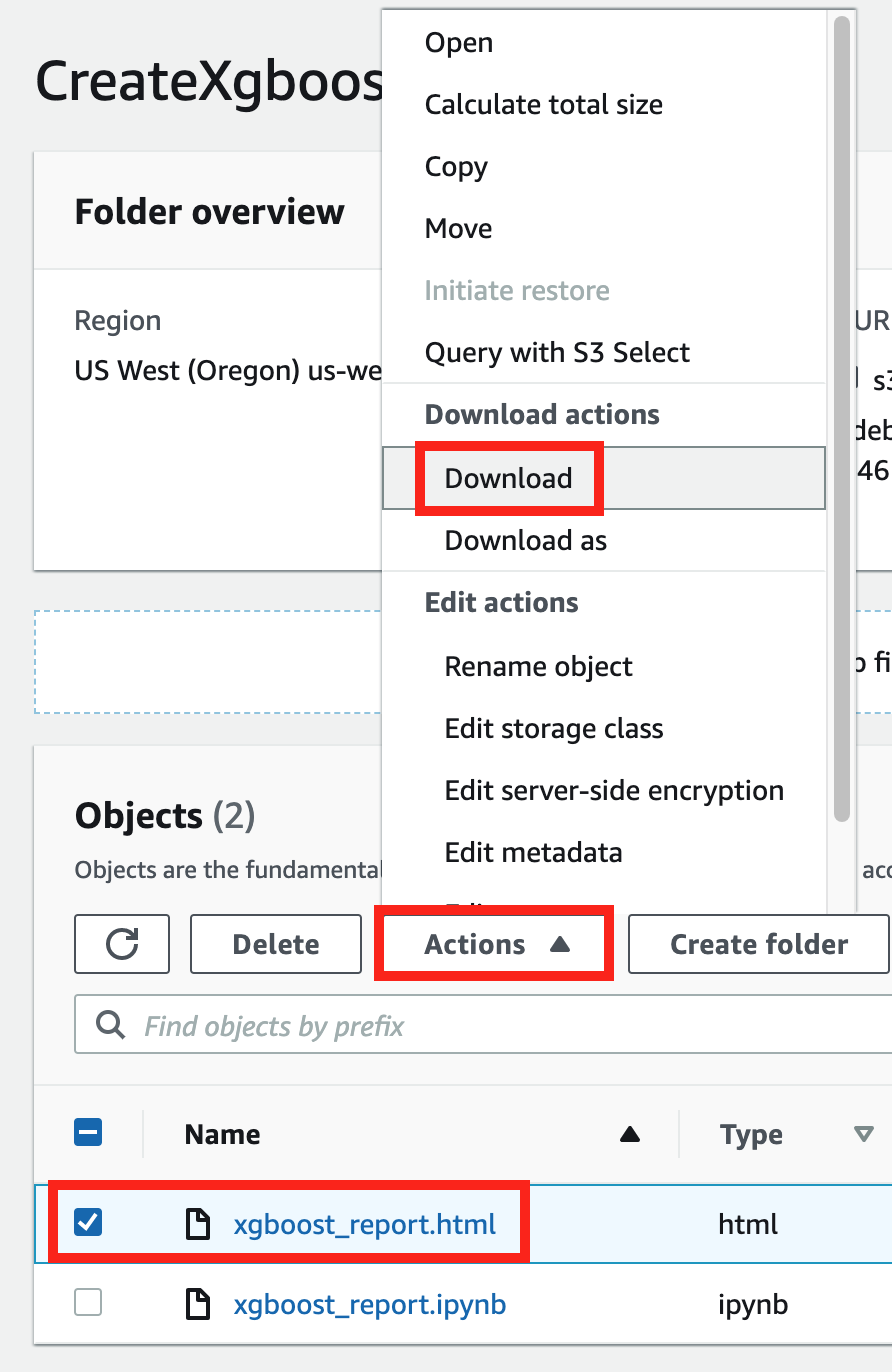This screenshot has width=892, height=1372.
Task: Select Query with S3 Select
Action: 557,352
